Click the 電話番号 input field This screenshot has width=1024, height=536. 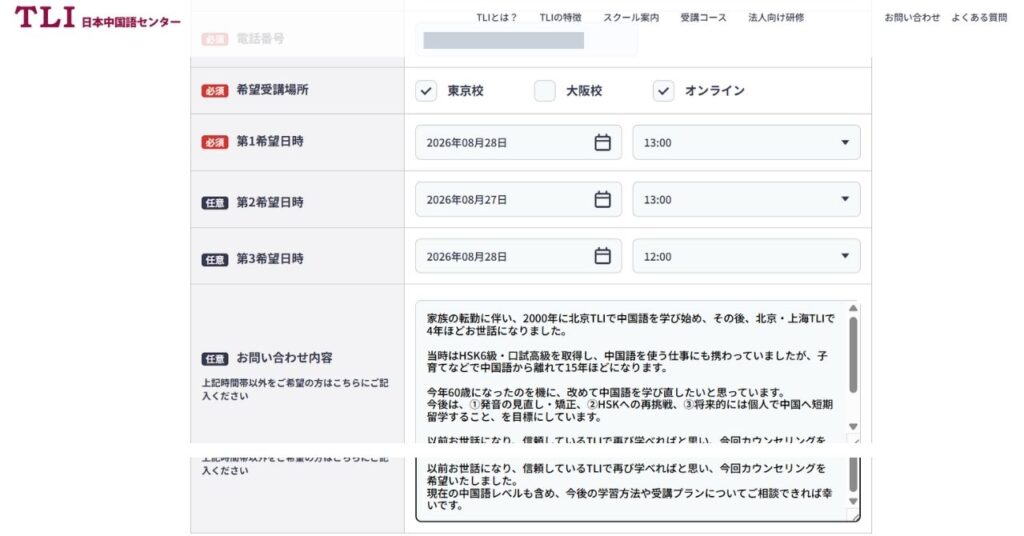point(526,40)
